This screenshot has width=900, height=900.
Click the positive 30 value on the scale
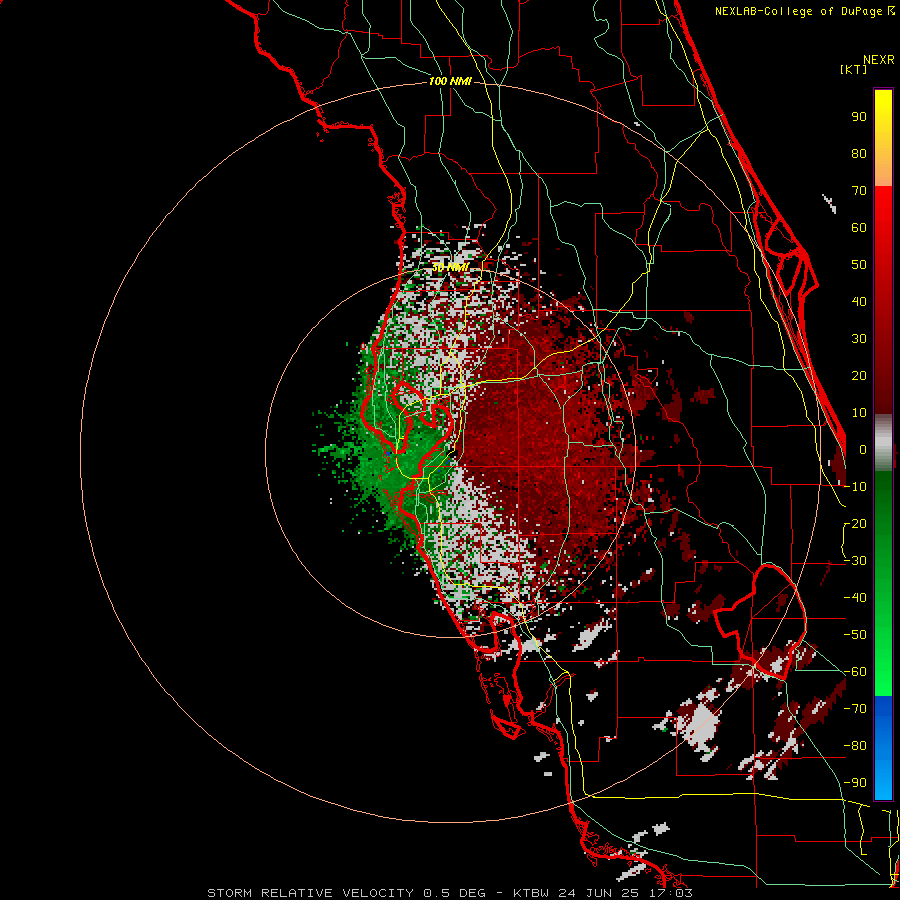859,339
